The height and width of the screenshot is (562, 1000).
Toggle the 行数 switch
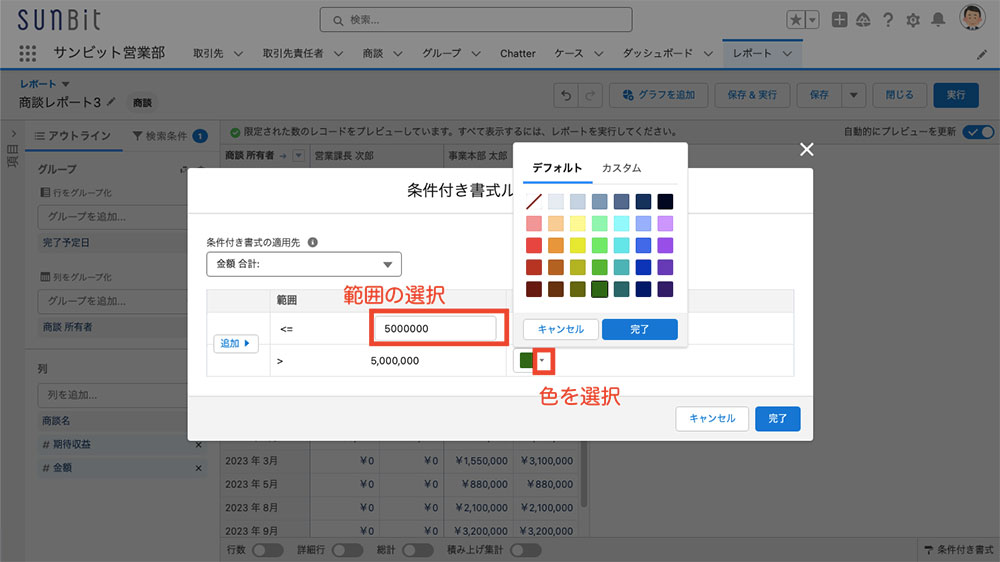[x=267, y=550]
